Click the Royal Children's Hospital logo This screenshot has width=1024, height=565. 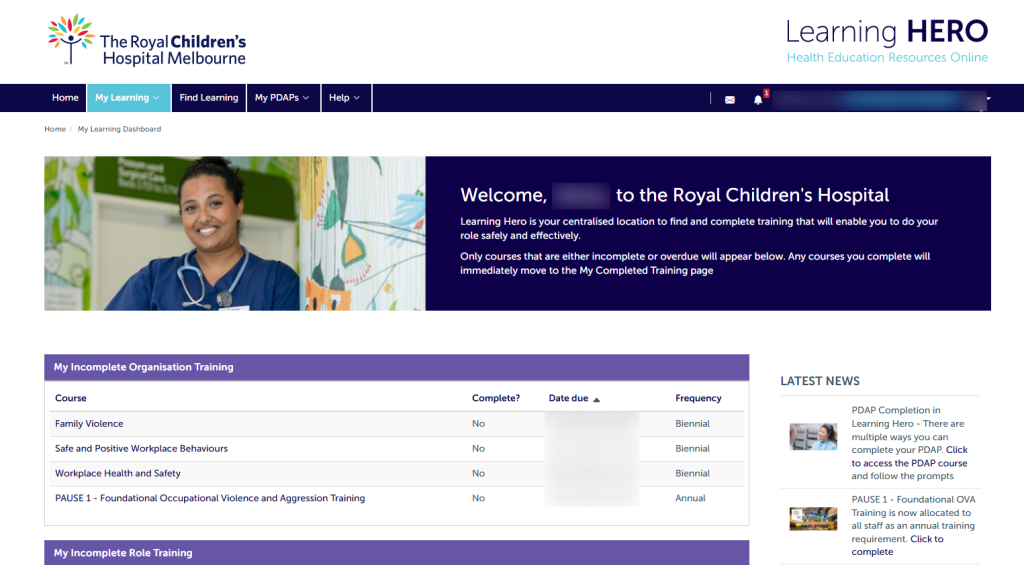coord(146,40)
